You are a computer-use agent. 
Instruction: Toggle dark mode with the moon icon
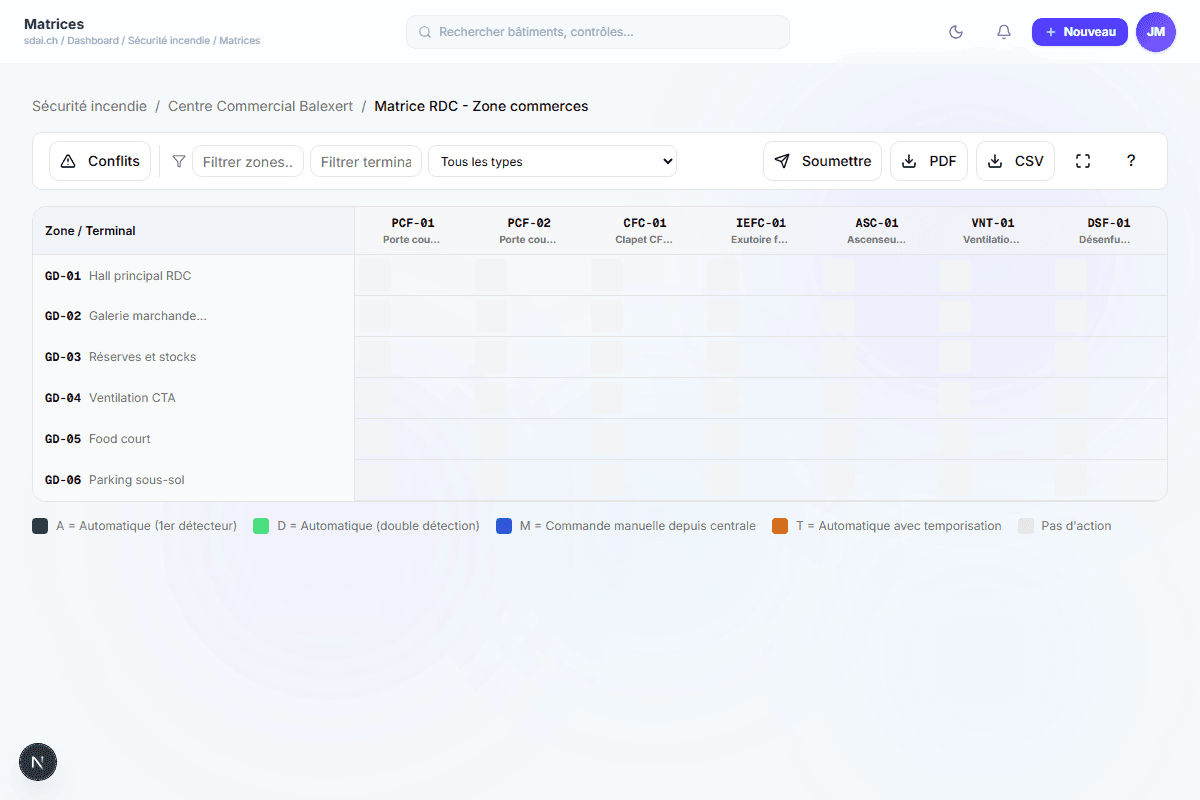pos(956,32)
